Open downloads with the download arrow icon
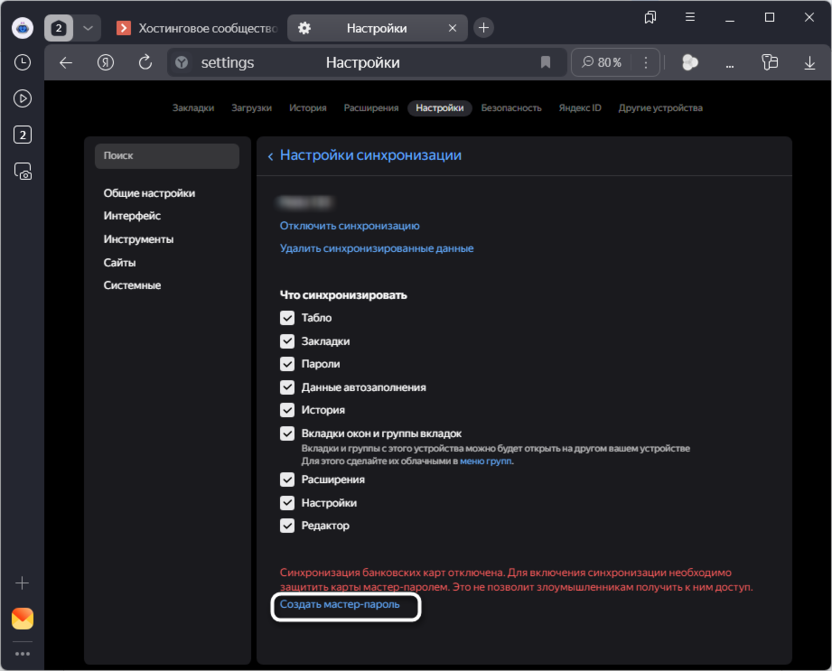The image size is (832, 671). [x=809, y=63]
